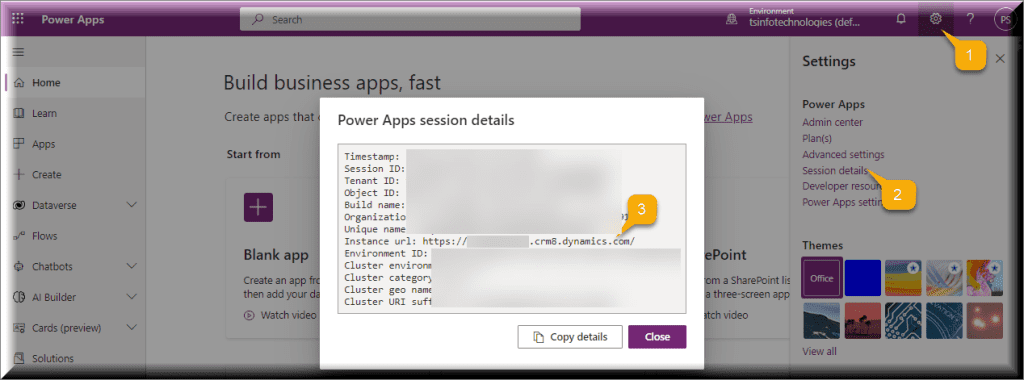The height and width of the screenshot is (380, 1024).
Task: Click the Instance url line in the details
Action: click(x=490, y=242)
